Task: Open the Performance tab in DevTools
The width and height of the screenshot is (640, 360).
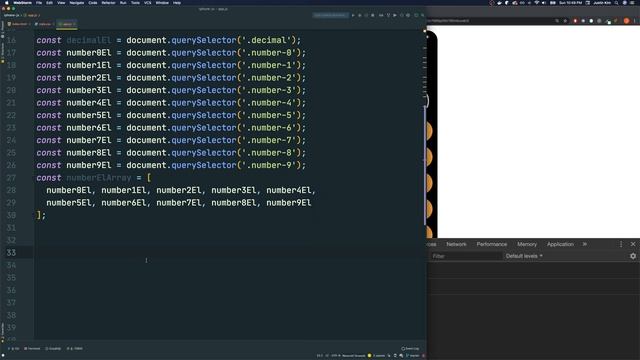Action: pos(492,244)
